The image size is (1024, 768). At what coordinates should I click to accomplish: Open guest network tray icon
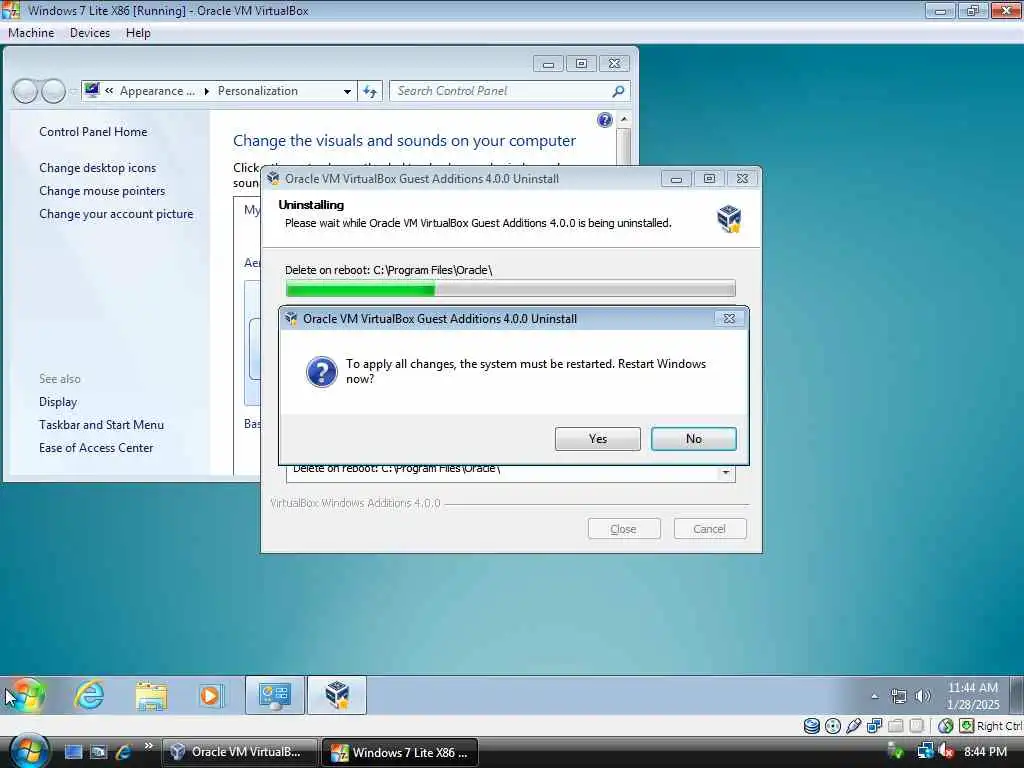coord(899,696)
